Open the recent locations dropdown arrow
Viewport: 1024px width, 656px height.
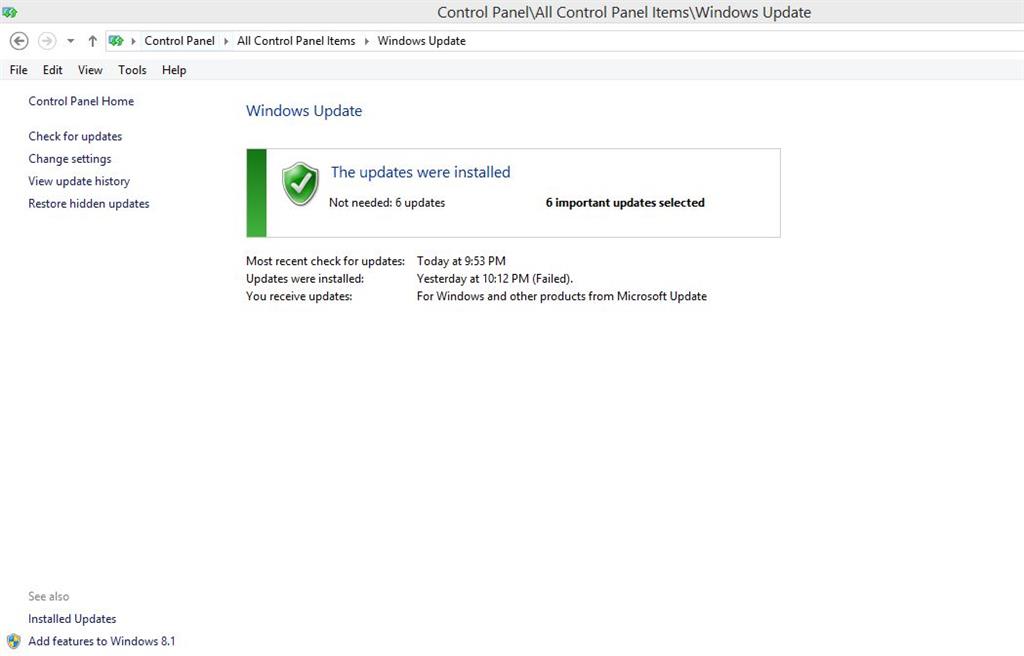[71, 41]
